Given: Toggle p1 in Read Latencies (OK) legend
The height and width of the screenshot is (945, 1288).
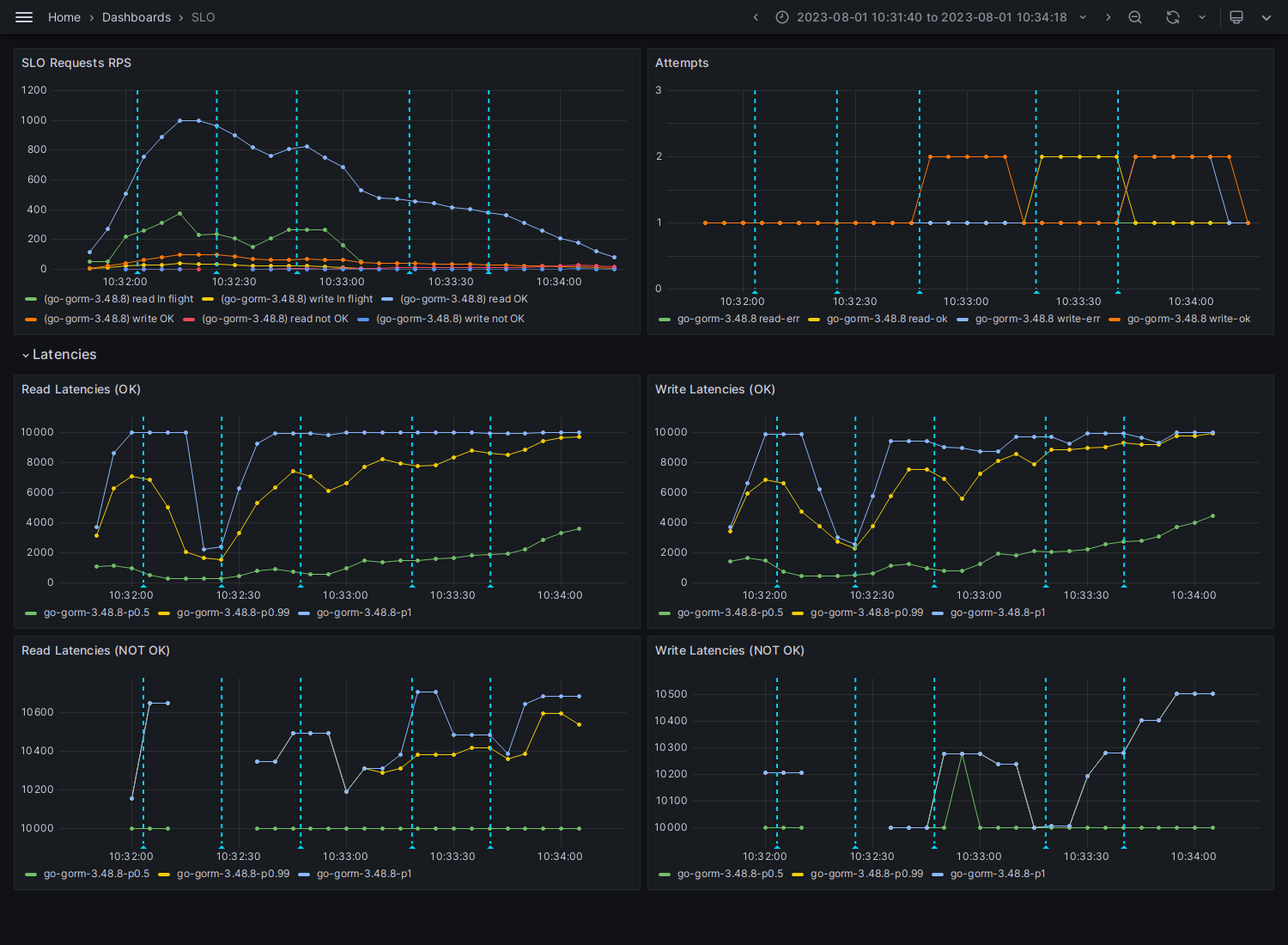Looking at the screenshot, I should [x=364, y=613].
